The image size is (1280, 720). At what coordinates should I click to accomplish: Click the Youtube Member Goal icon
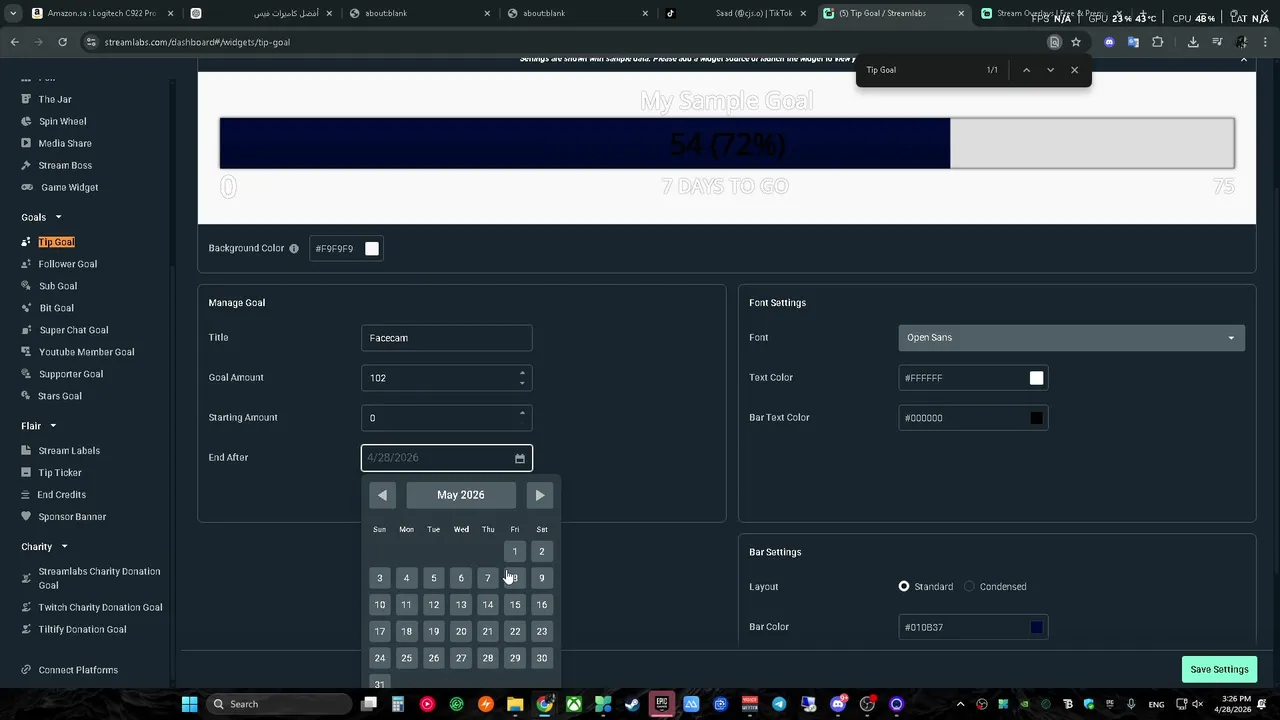[x=27, y=352]
